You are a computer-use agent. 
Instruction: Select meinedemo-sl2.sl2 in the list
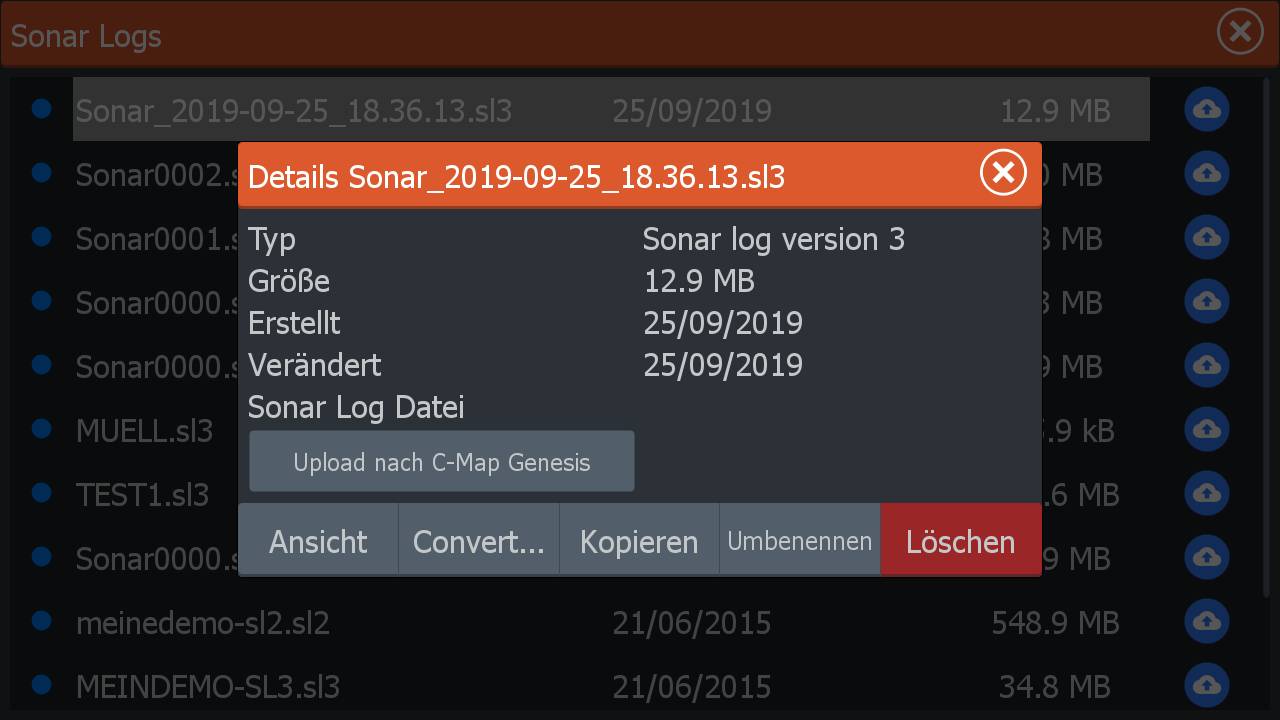tap(203, 623)
